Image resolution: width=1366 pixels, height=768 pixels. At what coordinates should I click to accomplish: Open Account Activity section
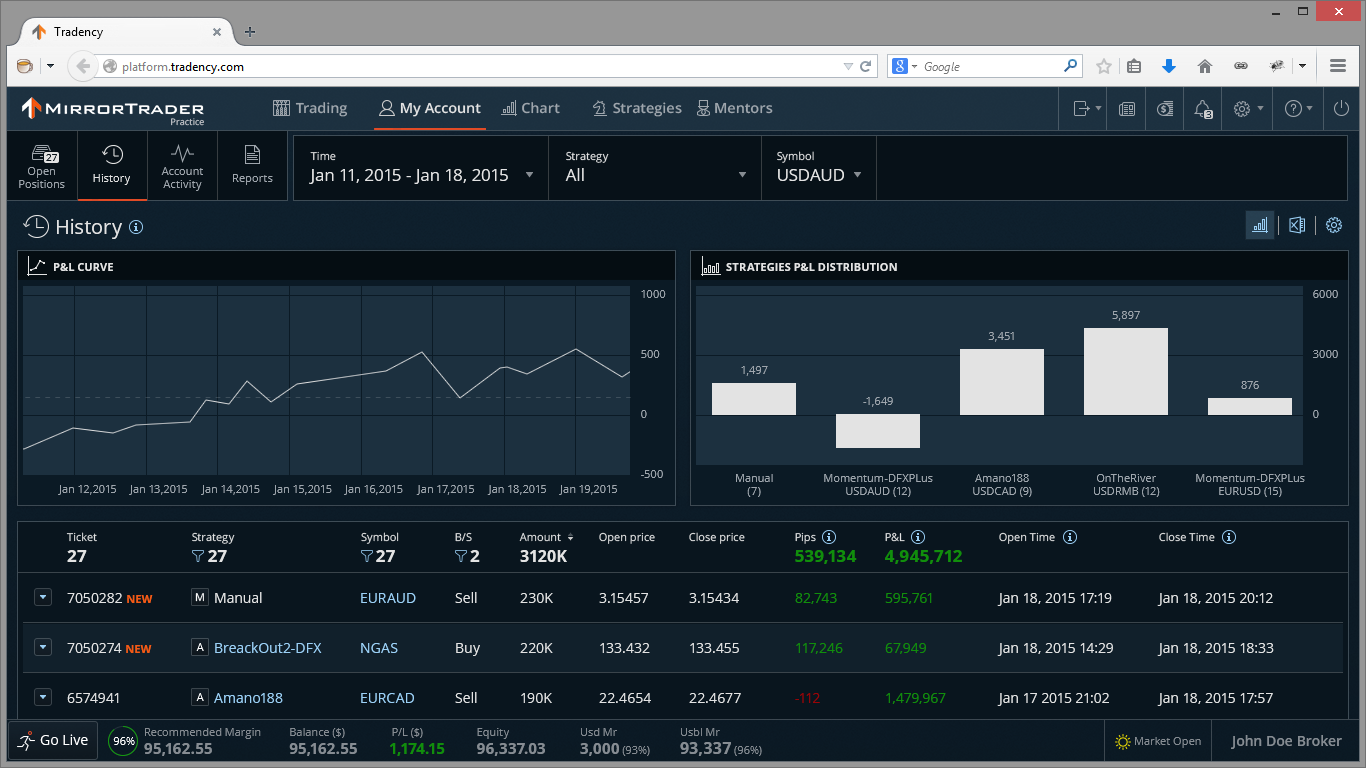pos(182,167)
